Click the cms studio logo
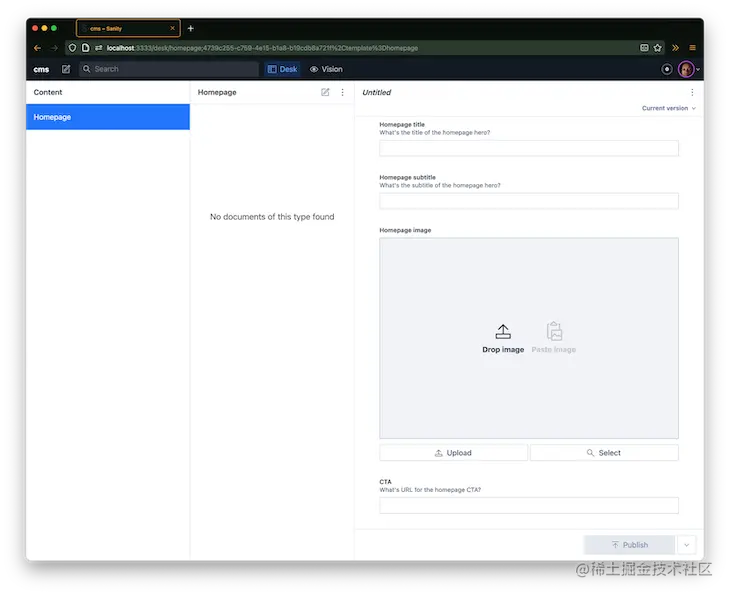Viewport: 730px width, 595px height. click(x=41, y=69)
